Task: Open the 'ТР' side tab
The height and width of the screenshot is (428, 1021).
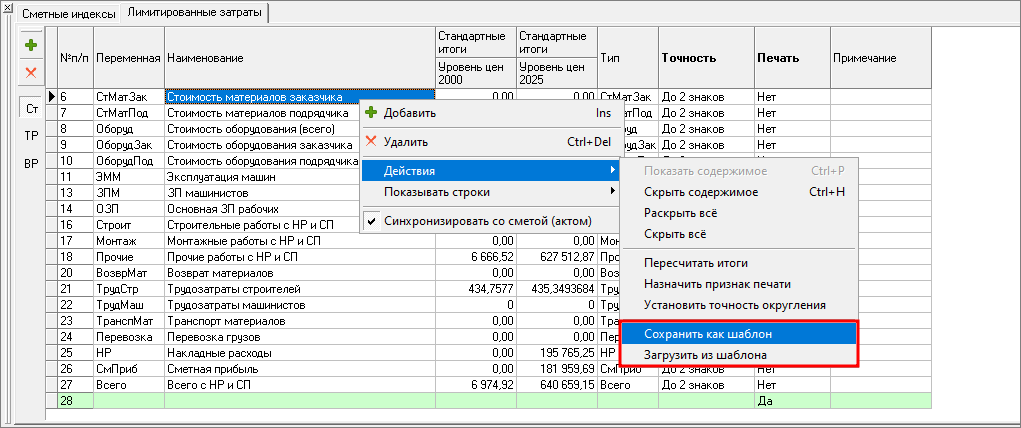Action: click(31, 135)
